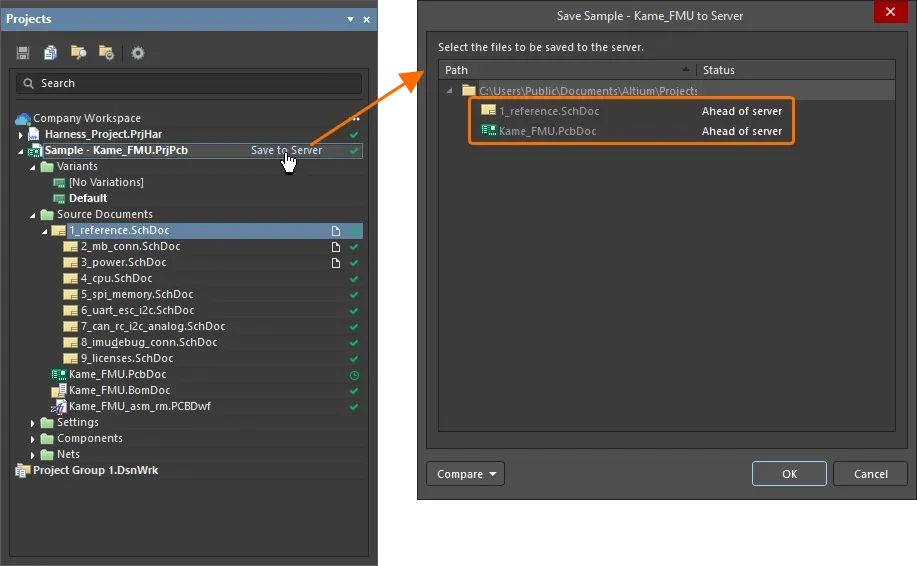Close the Projects panel
This screenshot has height=566, width=917.
coord(367,19)
